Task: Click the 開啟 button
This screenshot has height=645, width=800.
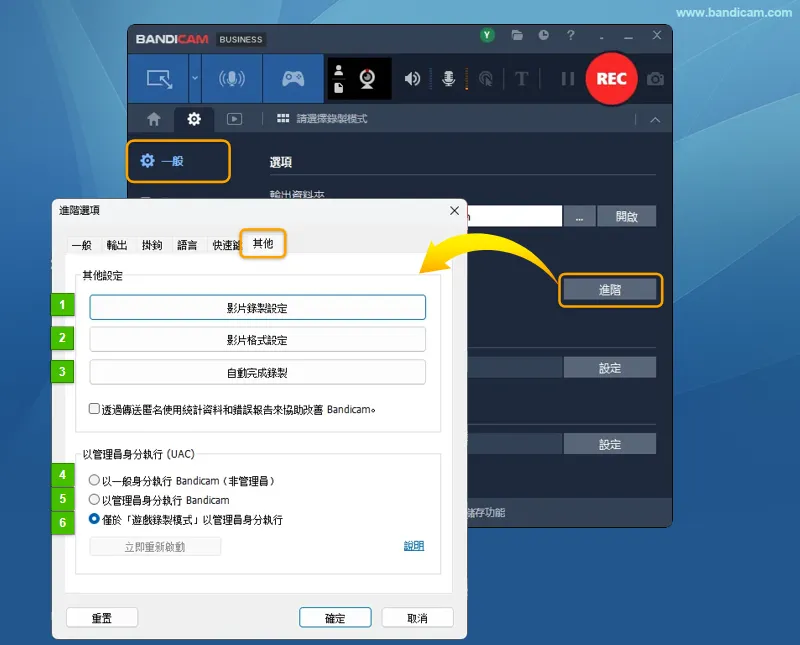Action: [627, 216]
